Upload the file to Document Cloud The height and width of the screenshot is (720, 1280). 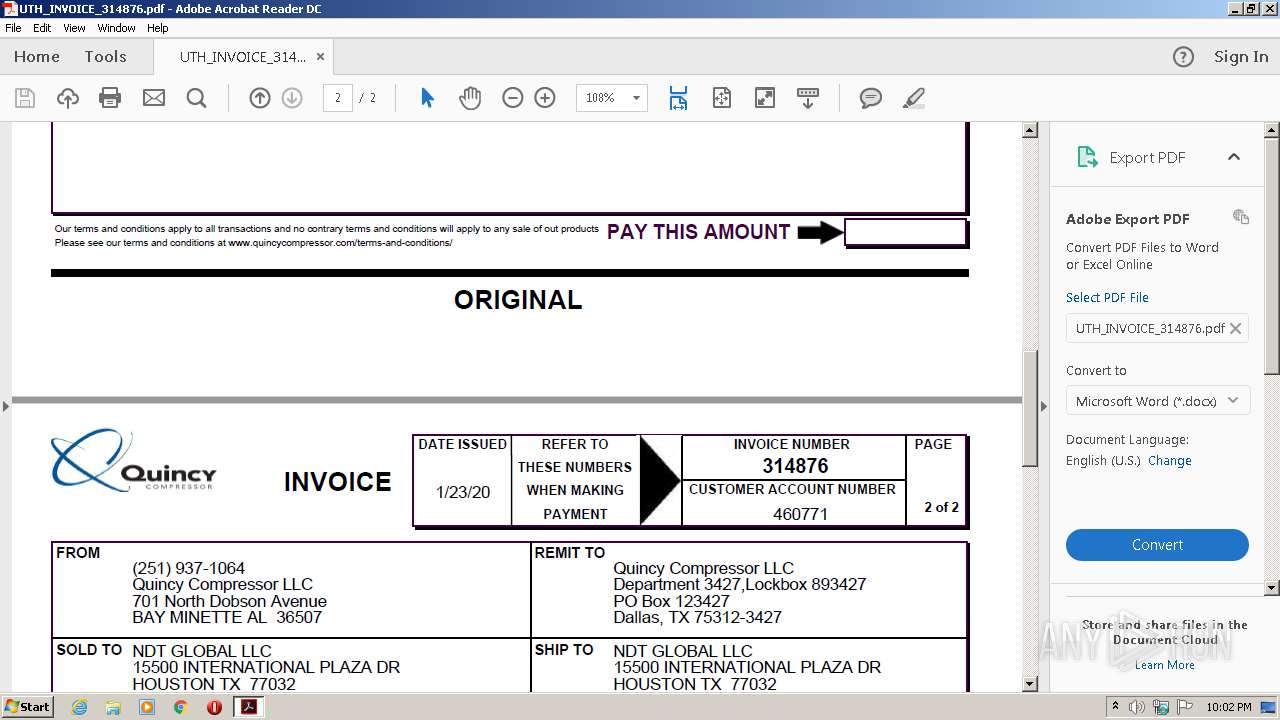tap(68, 98)
